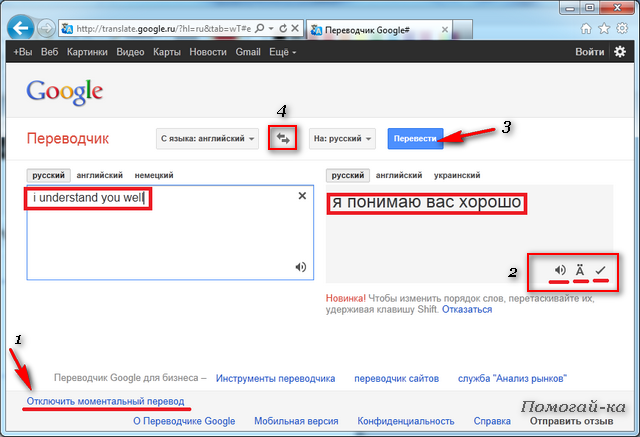Open Веб in the Google bar
Image resolution: width=640 pixels, height=437 pixels.
[49, 52]
